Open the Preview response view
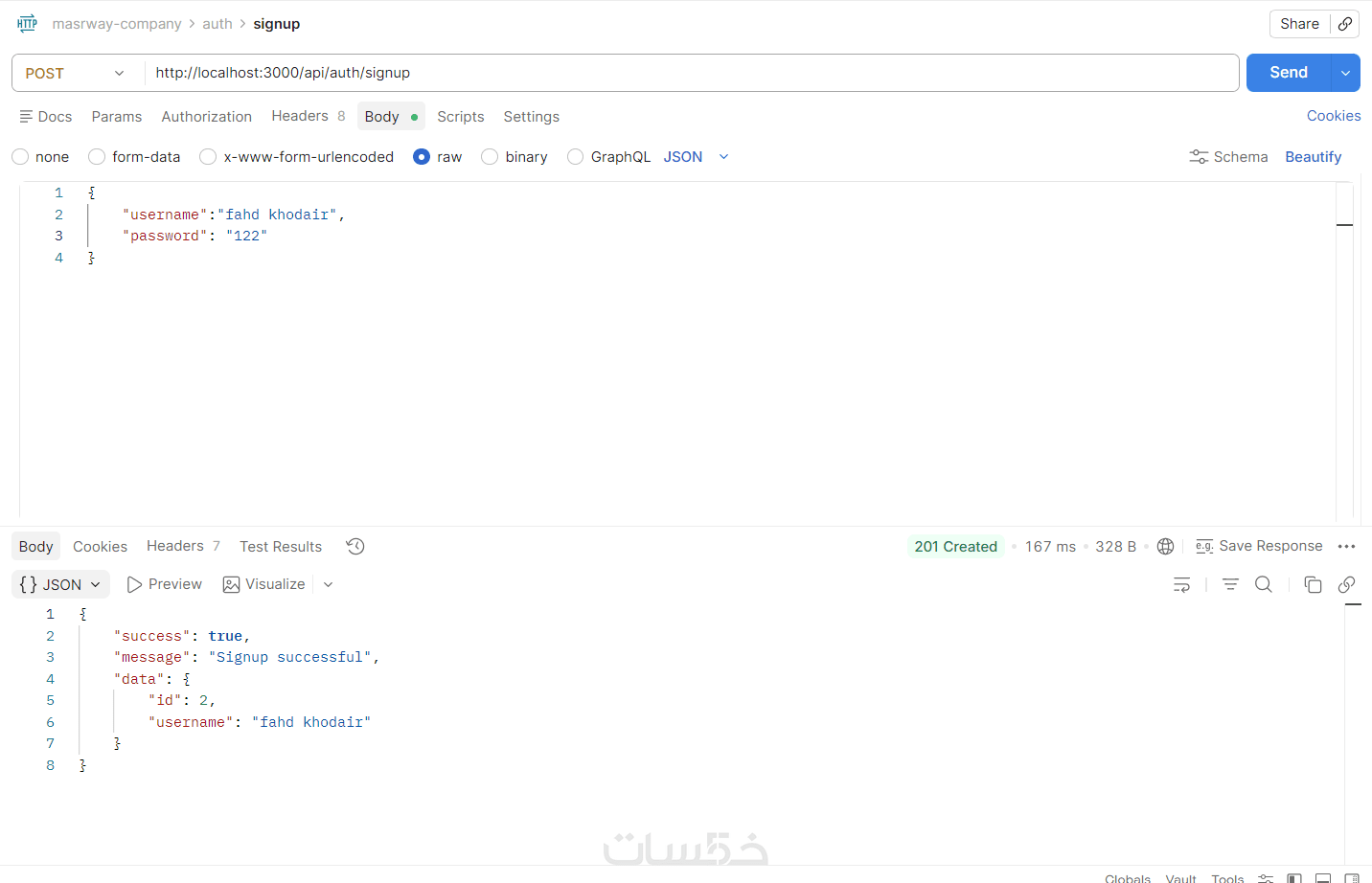The width and height of the screenshot is (1372, 883). (x=165, y=584)
